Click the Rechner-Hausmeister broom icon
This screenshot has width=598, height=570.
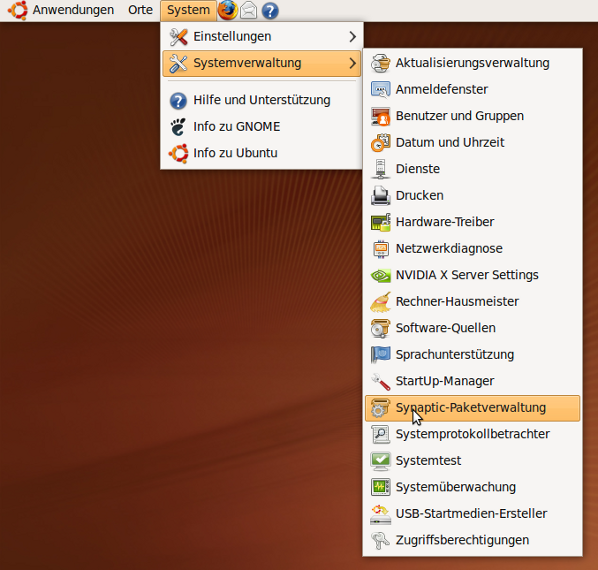click(x=380, y=302)
